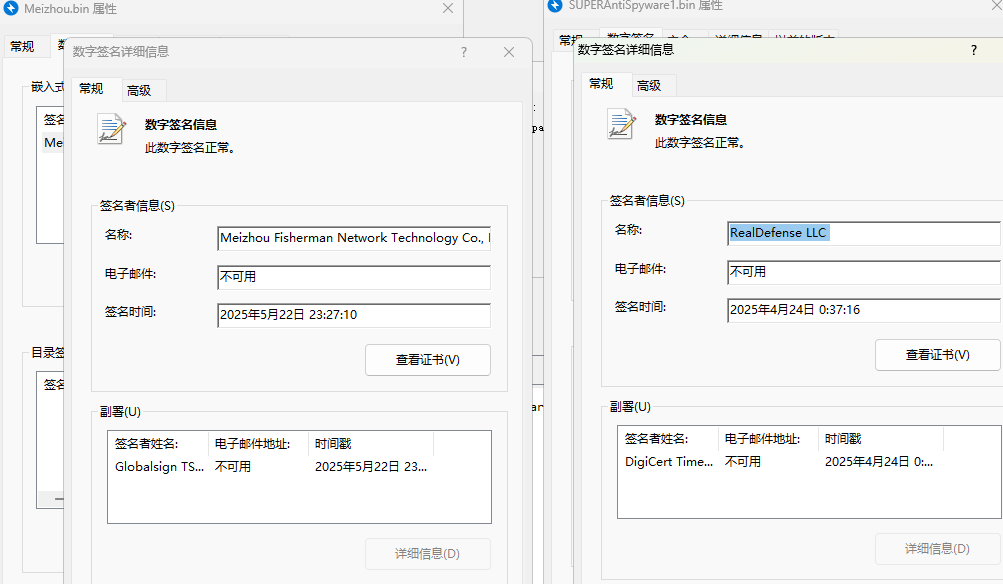Screen dimensions: 1003x584
Task: Click 查看证书(V) button for the RealDefense signature
Action: 938,355
